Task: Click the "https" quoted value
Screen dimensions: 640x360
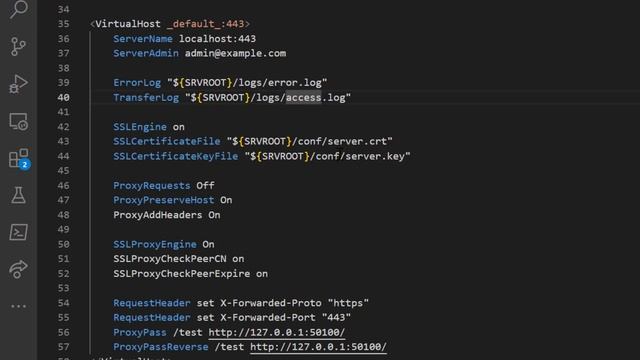Action: [349, 303]
